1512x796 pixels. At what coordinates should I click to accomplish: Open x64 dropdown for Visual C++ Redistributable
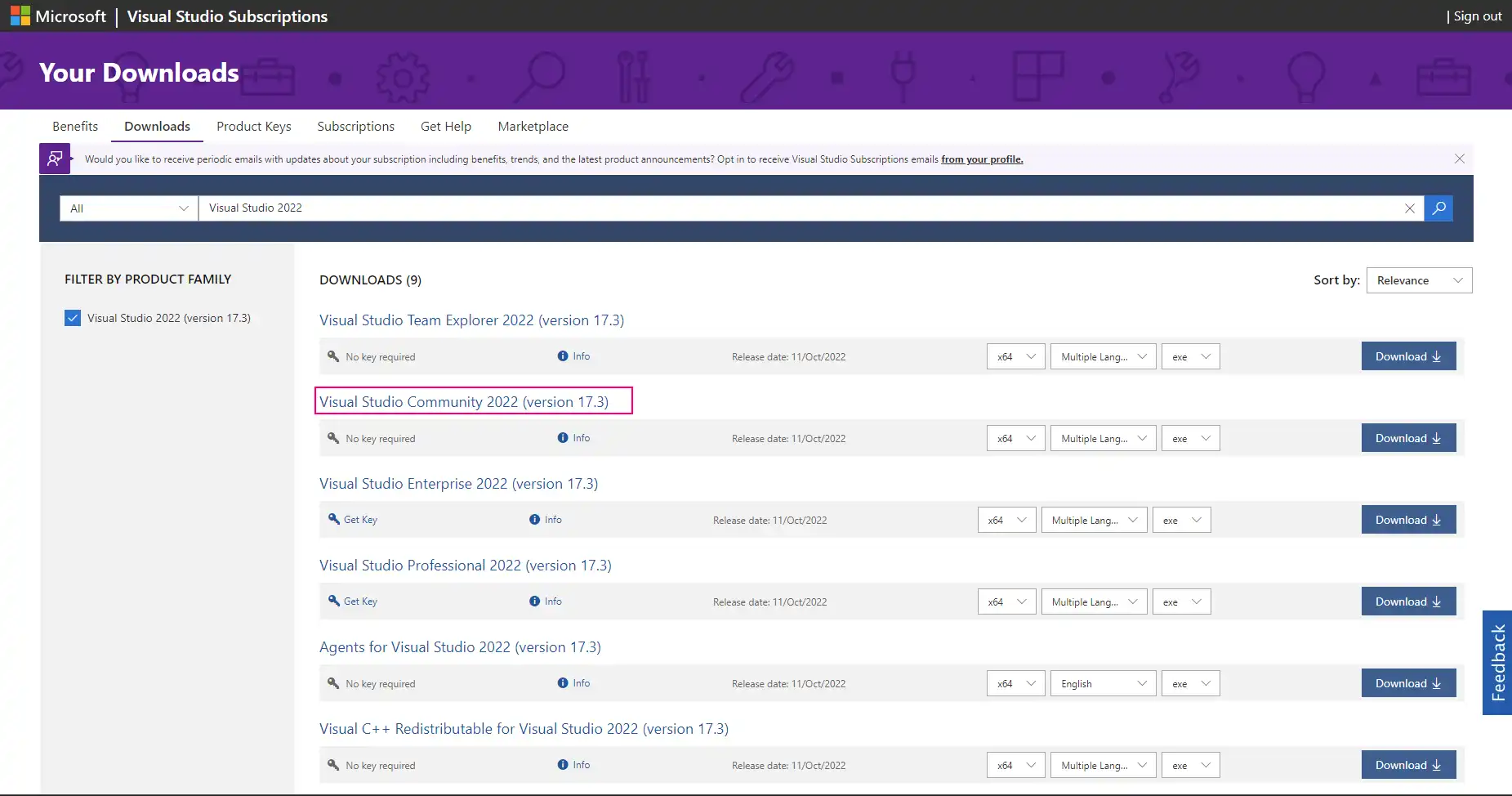tap(1016, 765)
